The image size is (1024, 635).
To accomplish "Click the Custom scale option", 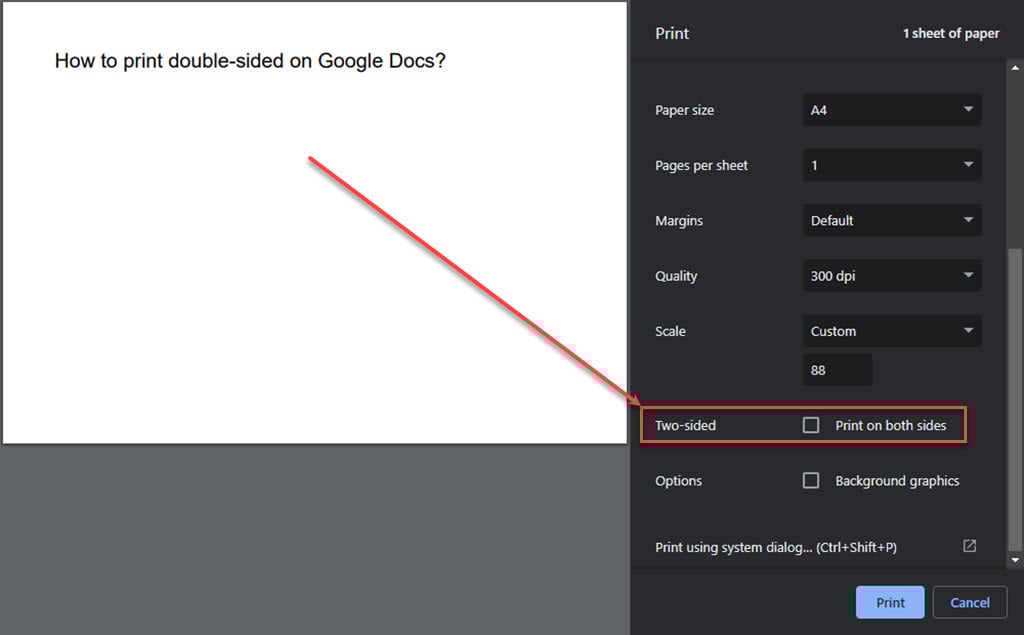I will [x=890, y=331].
